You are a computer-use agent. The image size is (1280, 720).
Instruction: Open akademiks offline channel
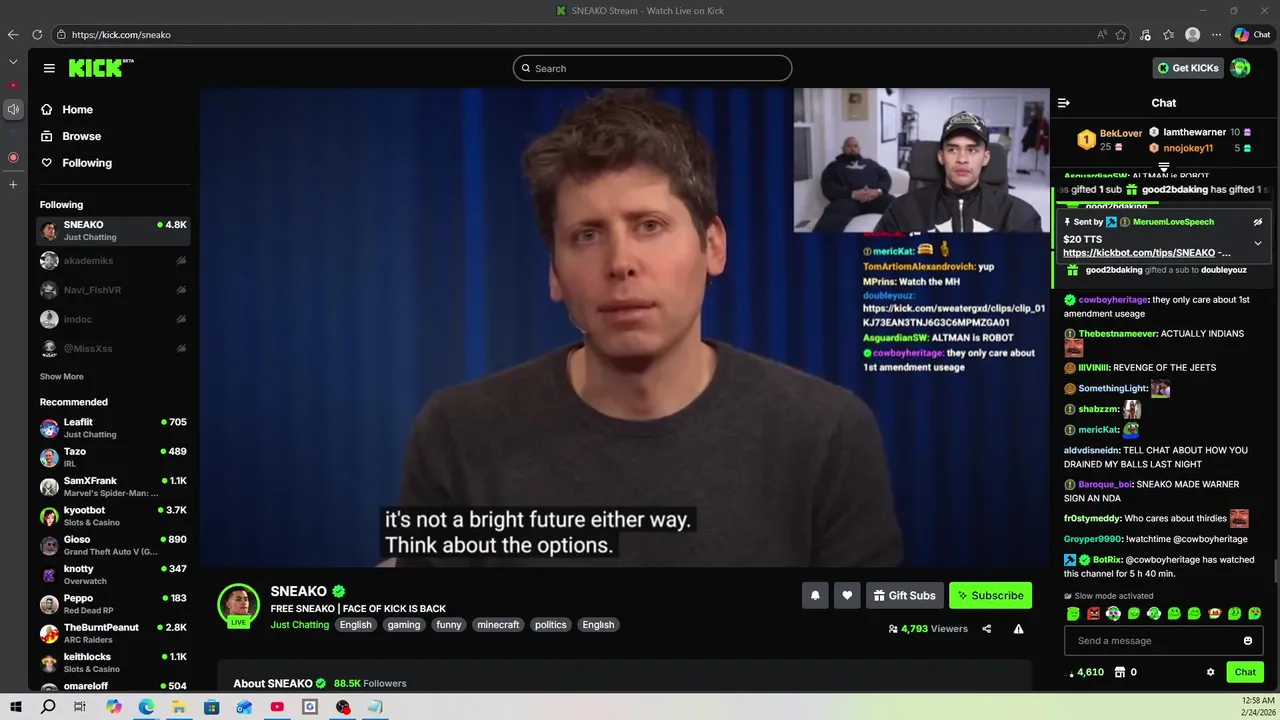(113, 261)
